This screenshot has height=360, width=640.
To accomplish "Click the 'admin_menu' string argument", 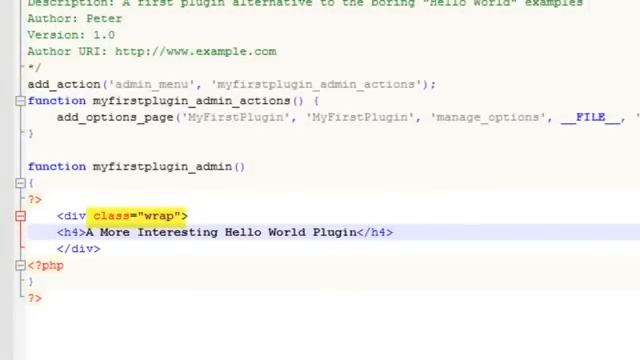I will click(x=151, y=84).
